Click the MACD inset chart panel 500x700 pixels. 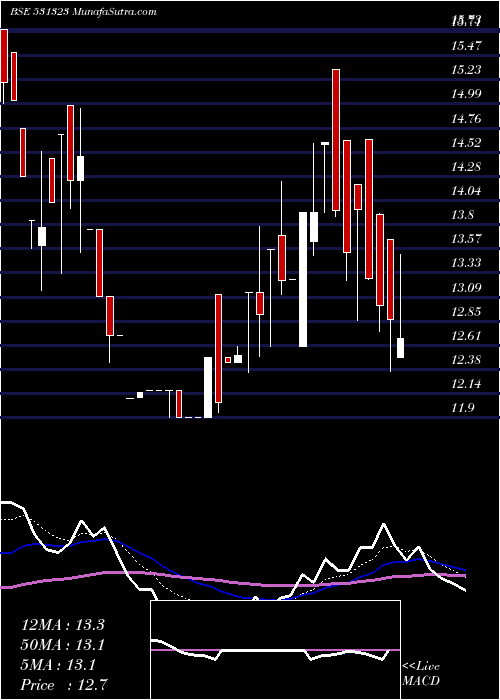pos(275,650)
